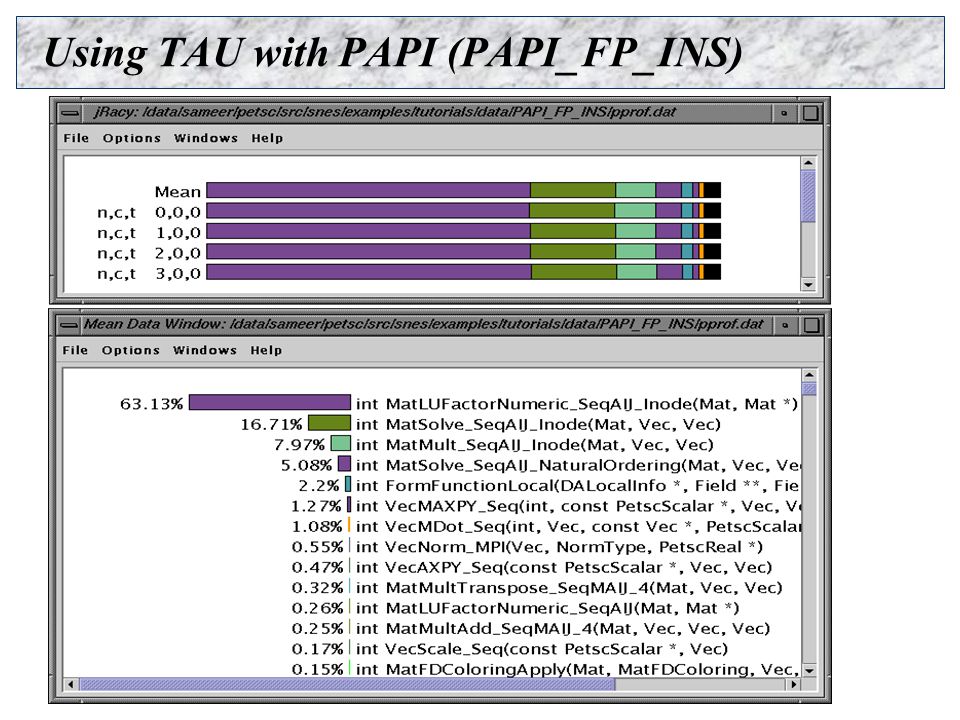Screen dimensions: 960x720
Task: Select the Mean profile bar's purple segment
Action: coord(369,190)
